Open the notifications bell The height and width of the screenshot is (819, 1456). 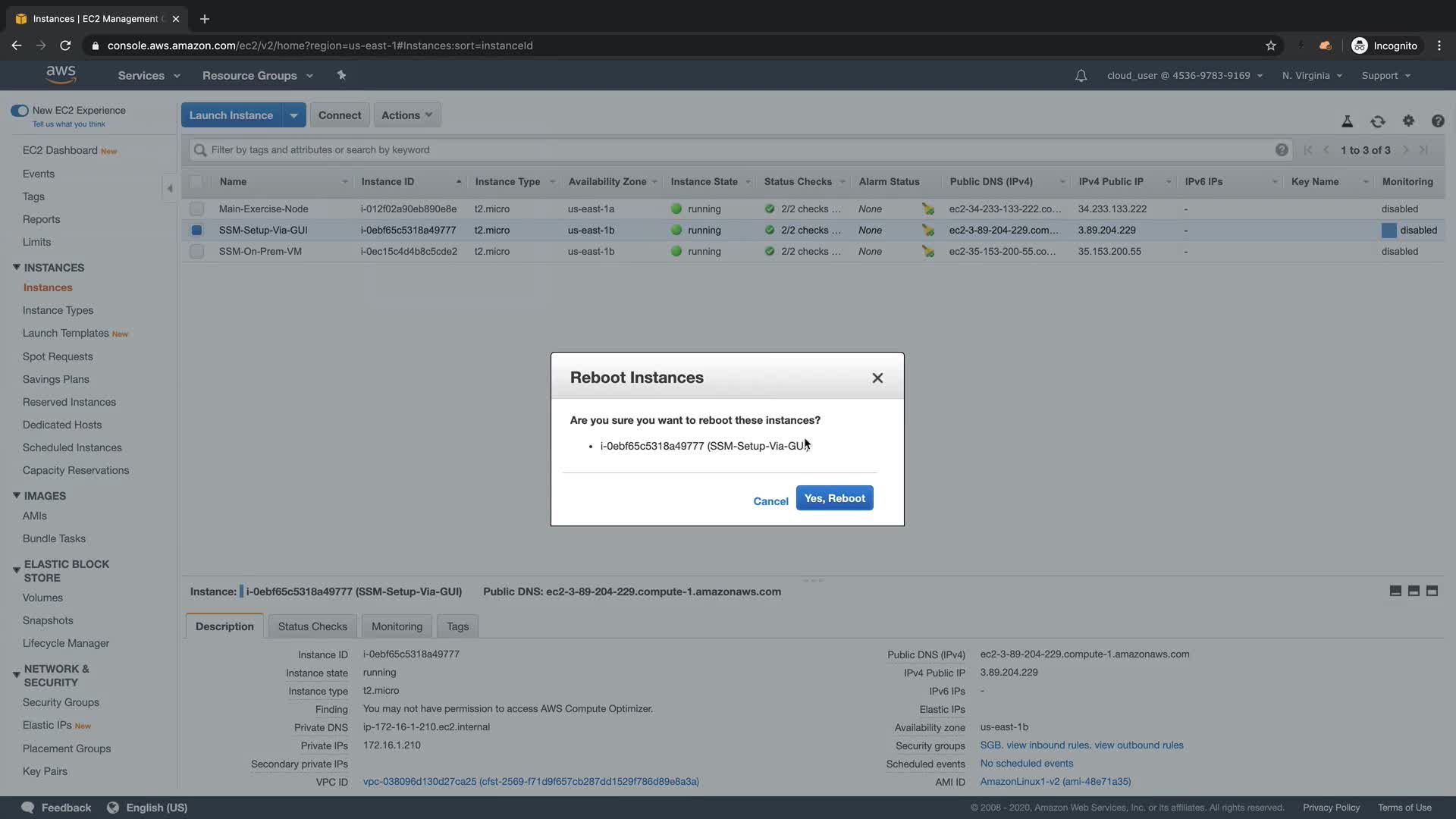1081,76
